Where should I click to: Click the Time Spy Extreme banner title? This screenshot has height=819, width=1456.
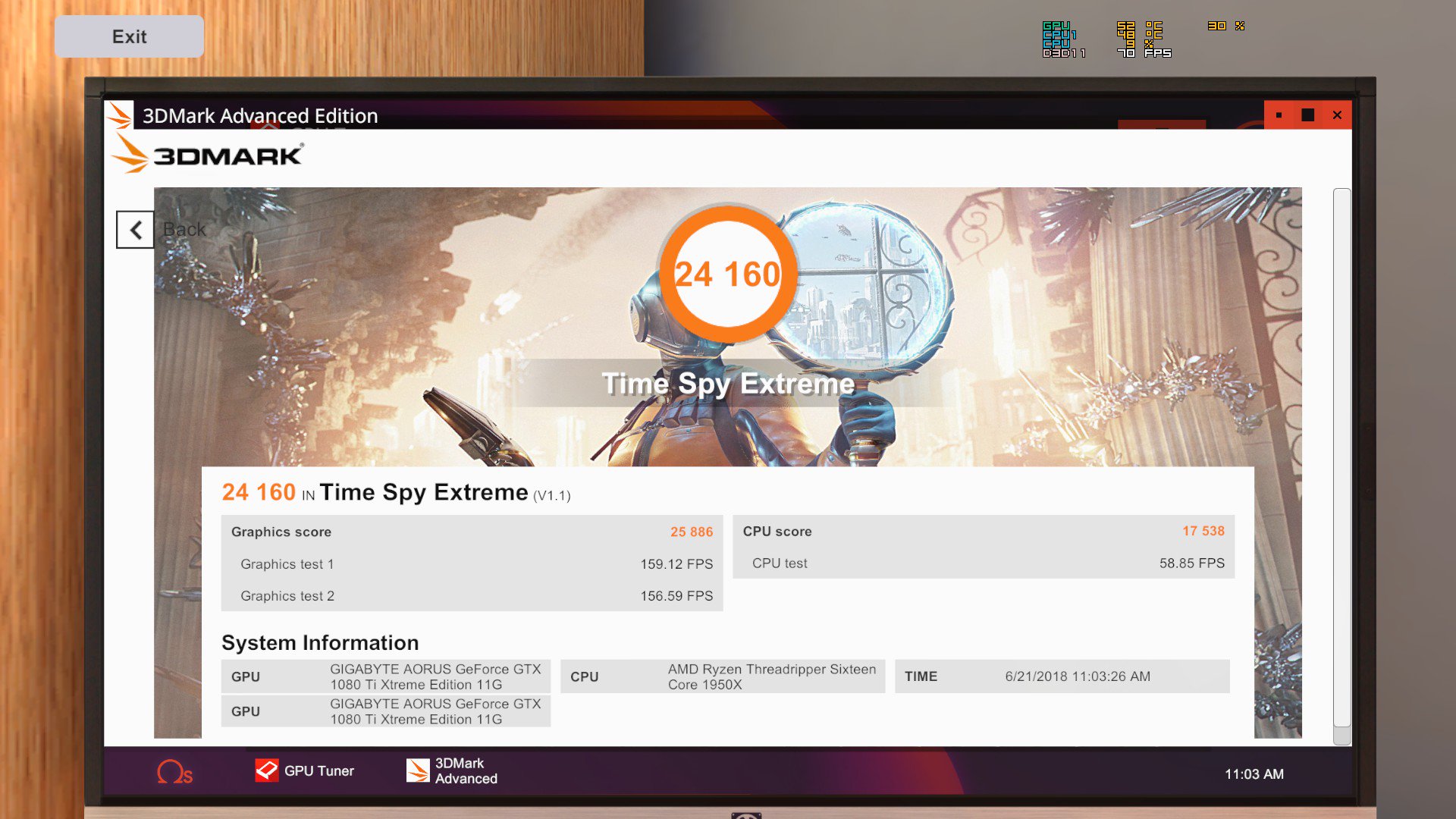click(728, 384)
